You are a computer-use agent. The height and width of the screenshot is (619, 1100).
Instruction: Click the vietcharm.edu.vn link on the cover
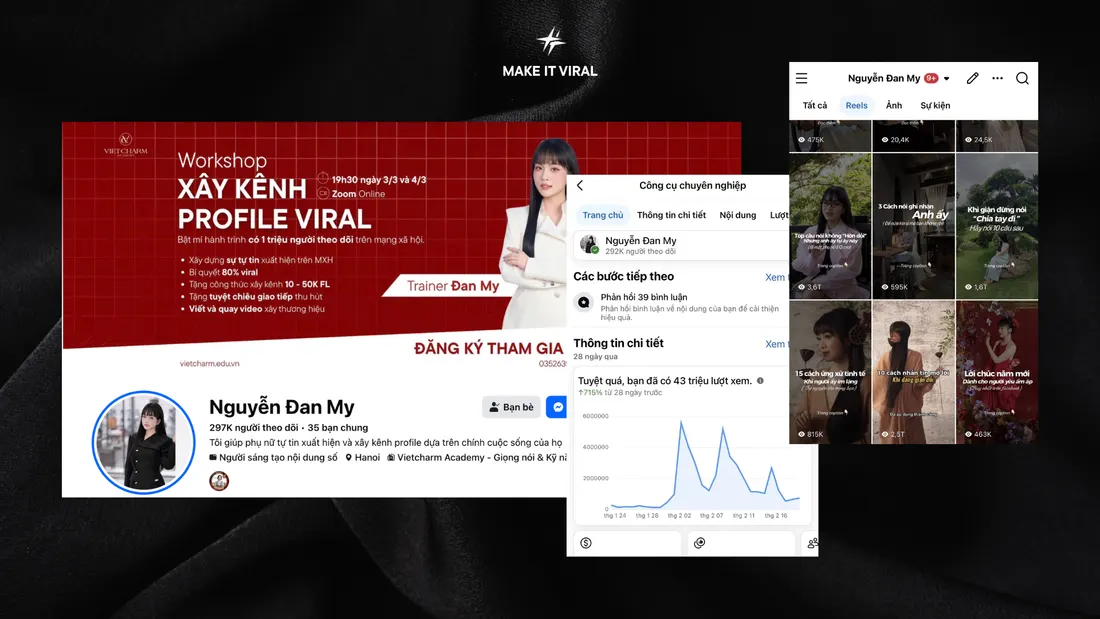pos(209,364)
